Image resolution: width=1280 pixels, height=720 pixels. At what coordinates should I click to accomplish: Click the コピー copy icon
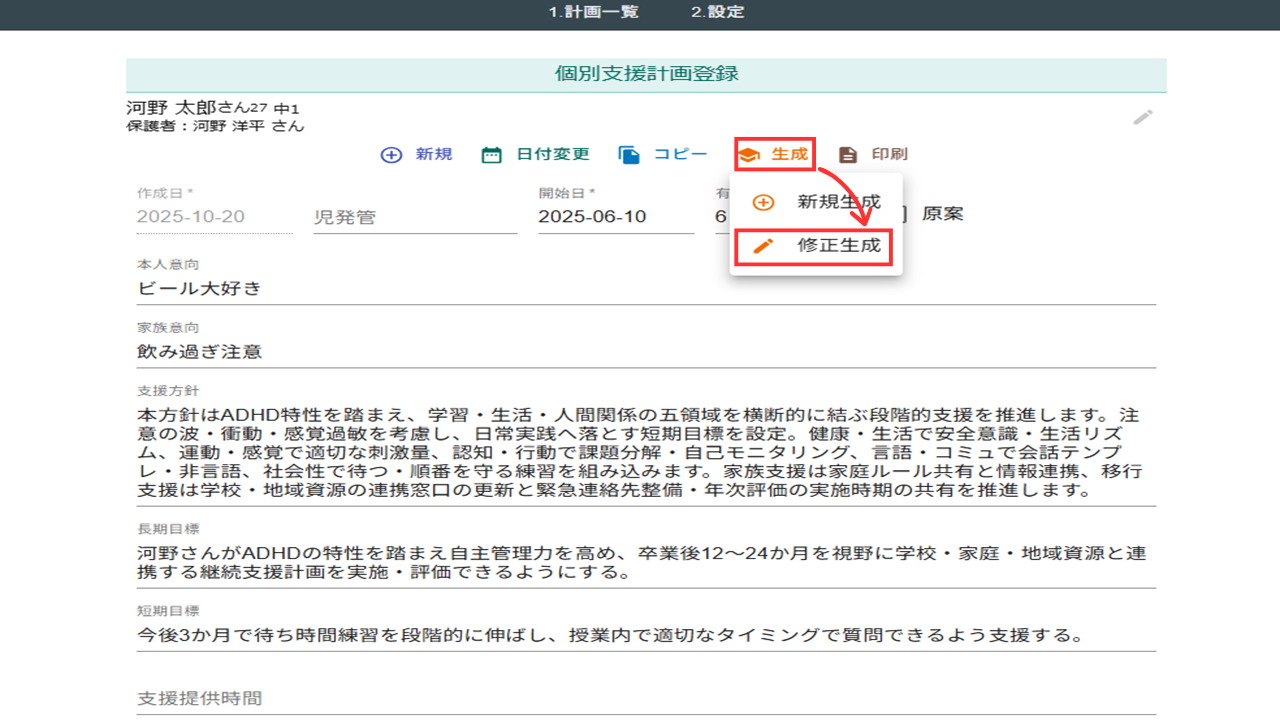[x=629, y=155]
